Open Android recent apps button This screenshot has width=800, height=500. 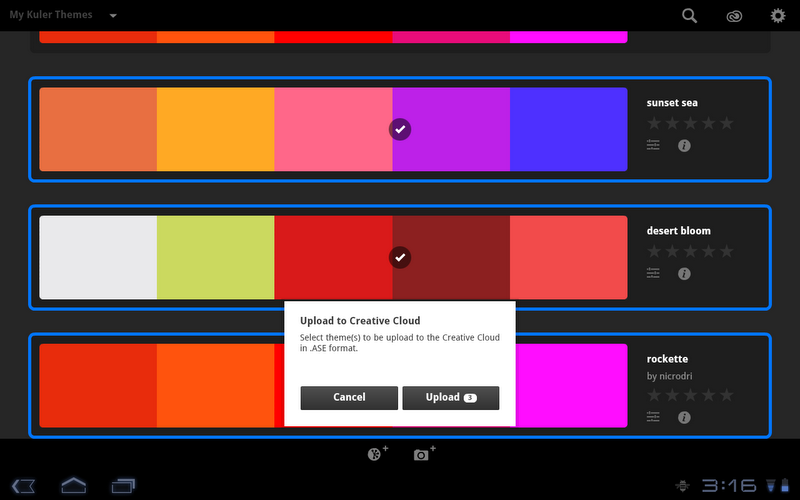[123, 485]
